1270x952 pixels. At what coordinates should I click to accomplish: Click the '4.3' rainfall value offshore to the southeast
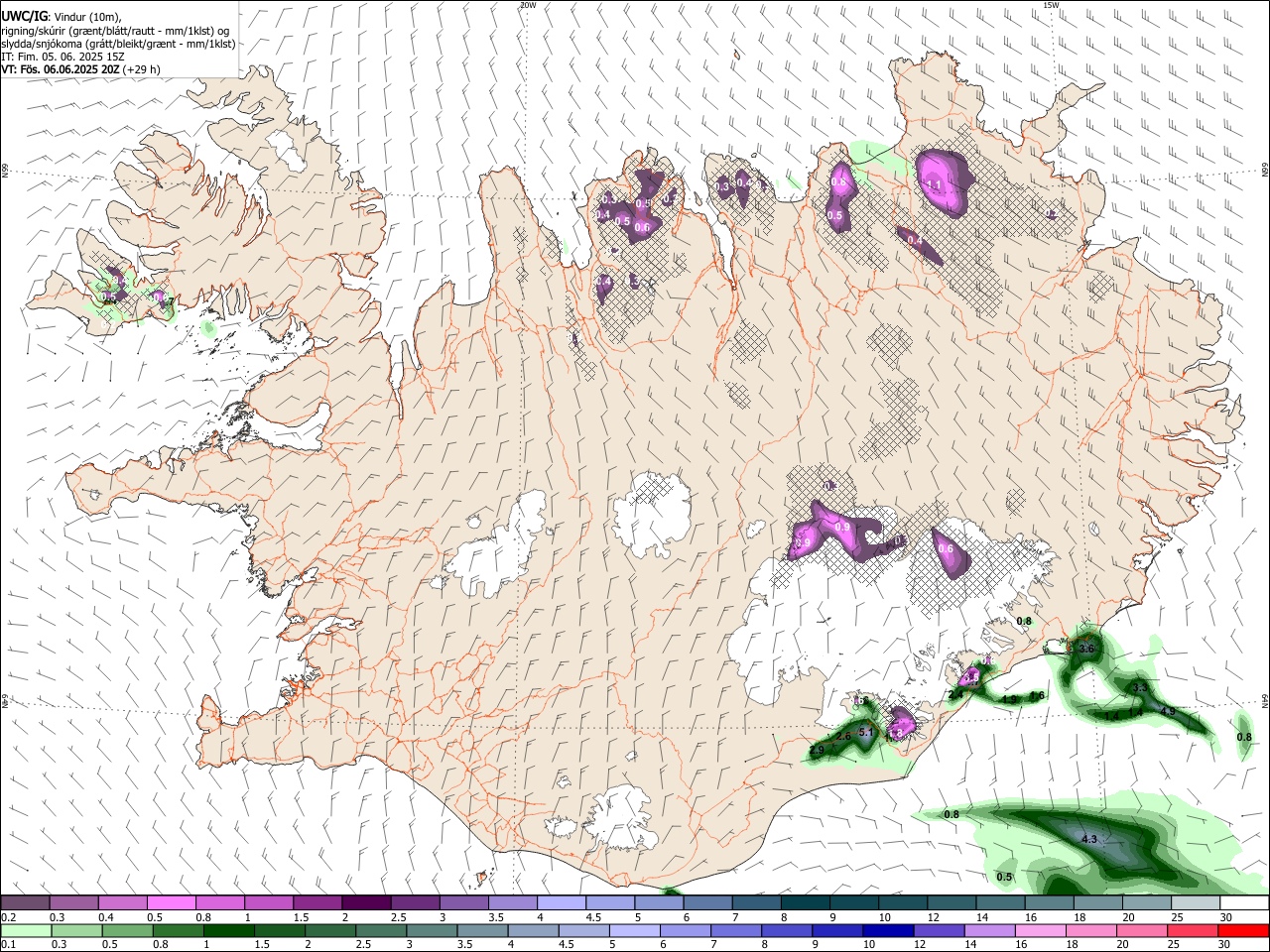[x=1088, y=839]
